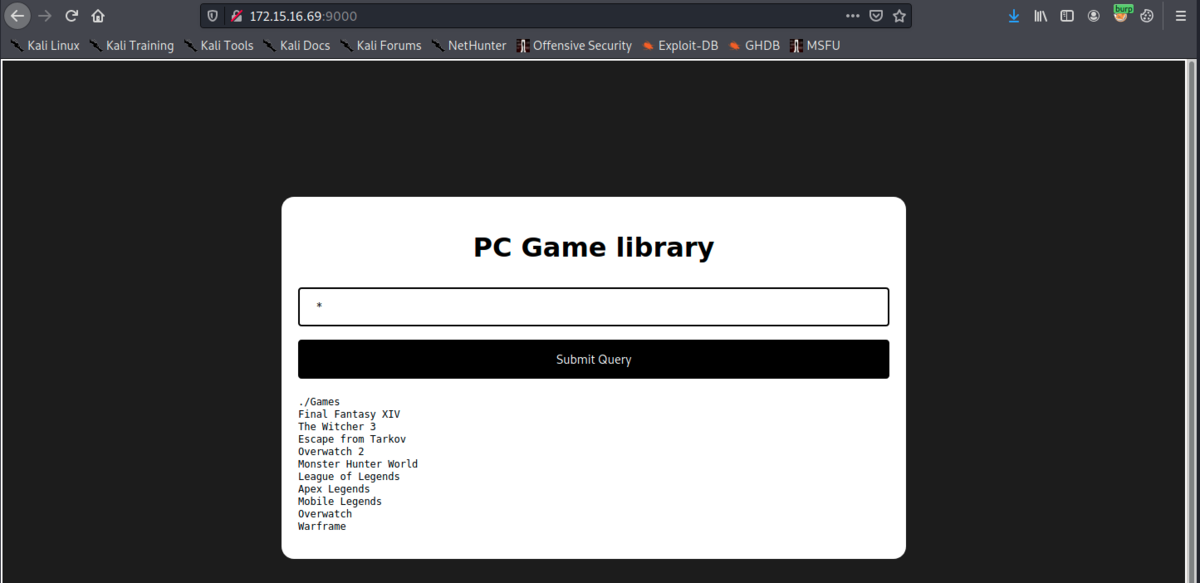Click the Submit Query button
Viewport: 1200px width, 583px height.
coord(593,359)
